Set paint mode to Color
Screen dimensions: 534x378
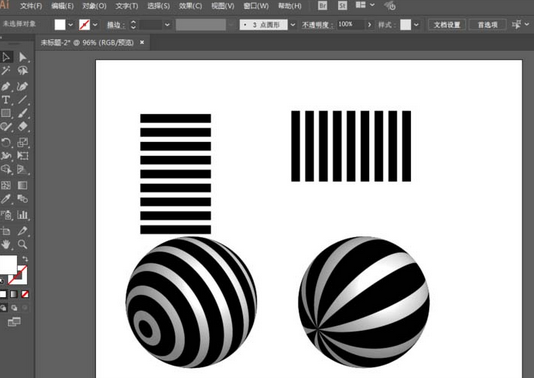click(x=3, y=294)
